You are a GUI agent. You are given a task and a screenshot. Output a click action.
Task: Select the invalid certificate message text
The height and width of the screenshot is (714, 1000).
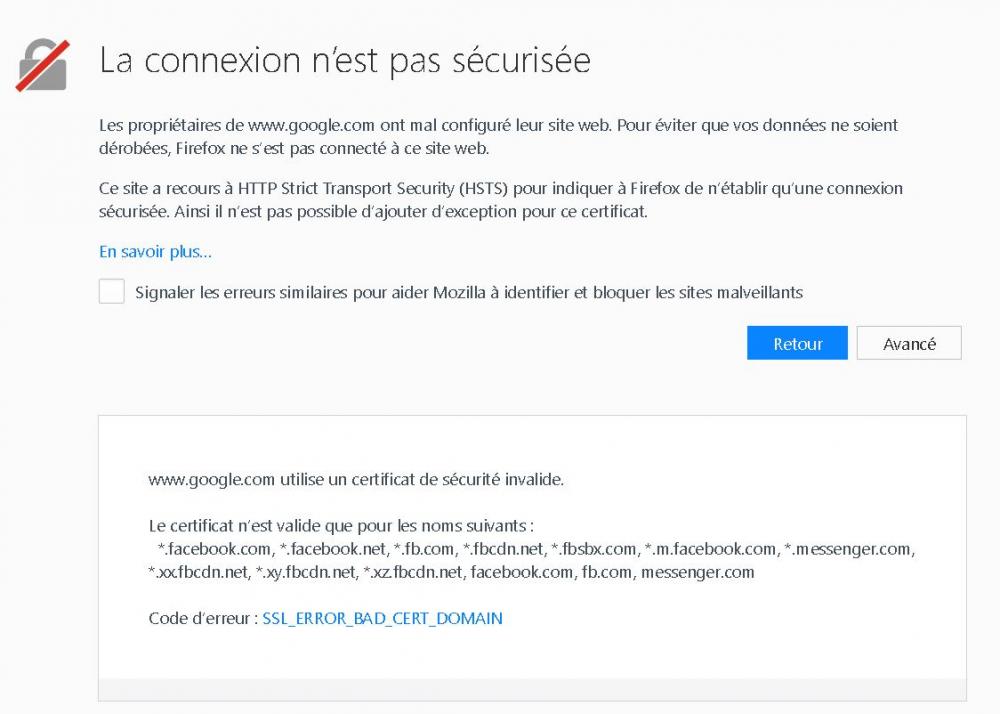click(355, 479)
